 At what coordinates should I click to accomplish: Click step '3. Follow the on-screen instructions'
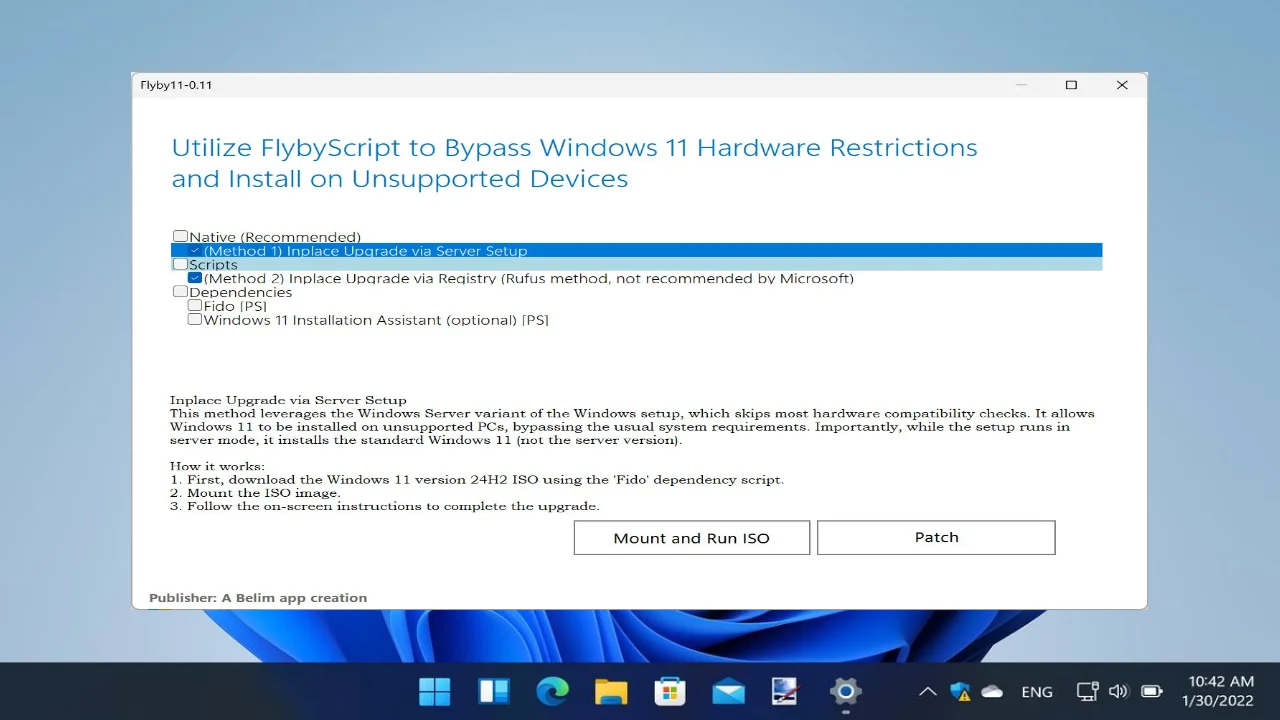coord(385,506)
